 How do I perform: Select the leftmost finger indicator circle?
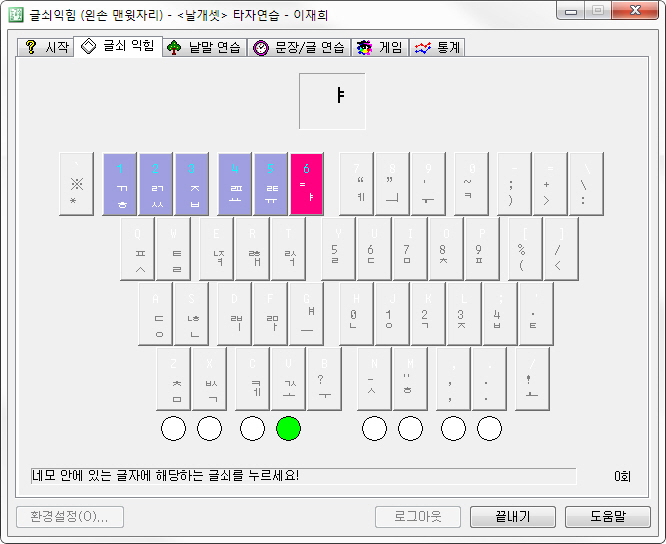[x=173, y=429]
